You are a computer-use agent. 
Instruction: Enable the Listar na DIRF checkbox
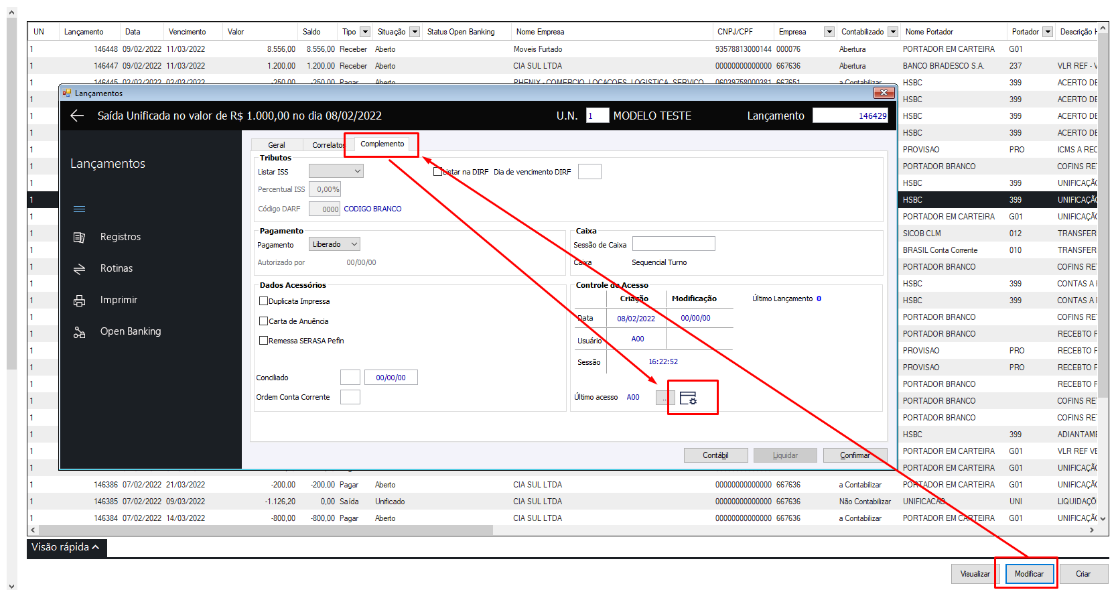(x=437, y=172)
